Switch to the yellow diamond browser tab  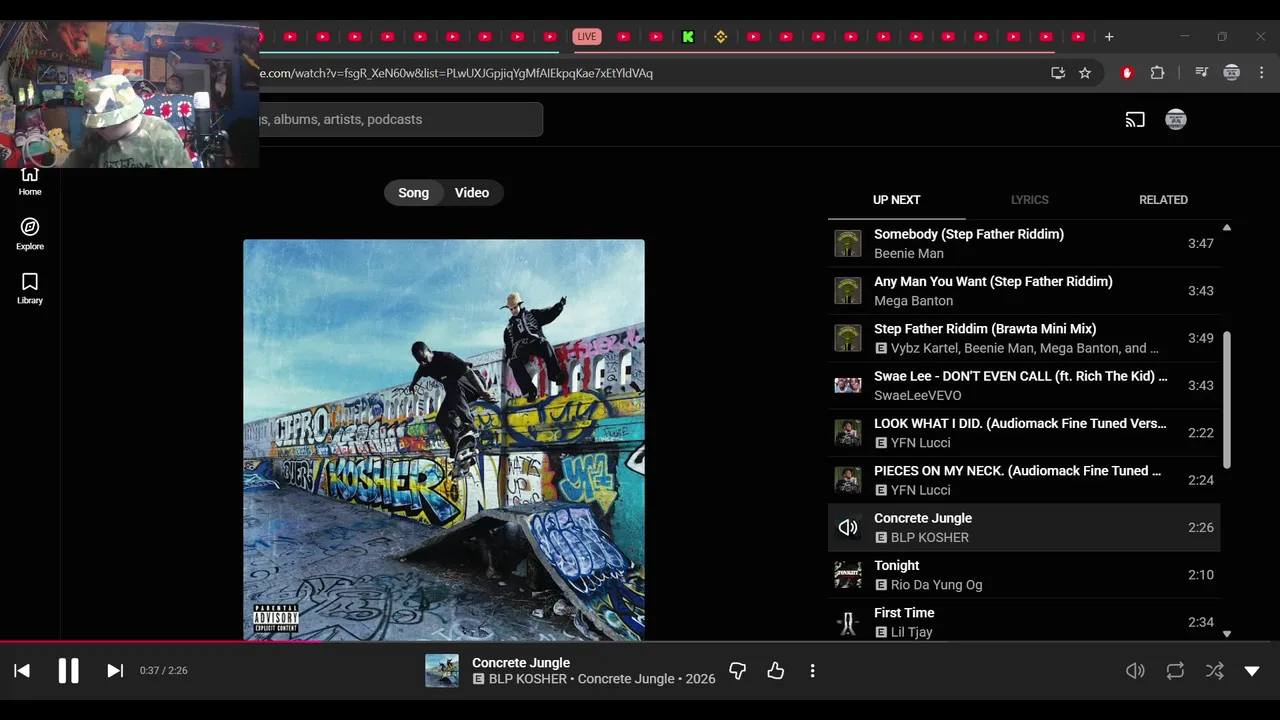[x=721, y=37]
